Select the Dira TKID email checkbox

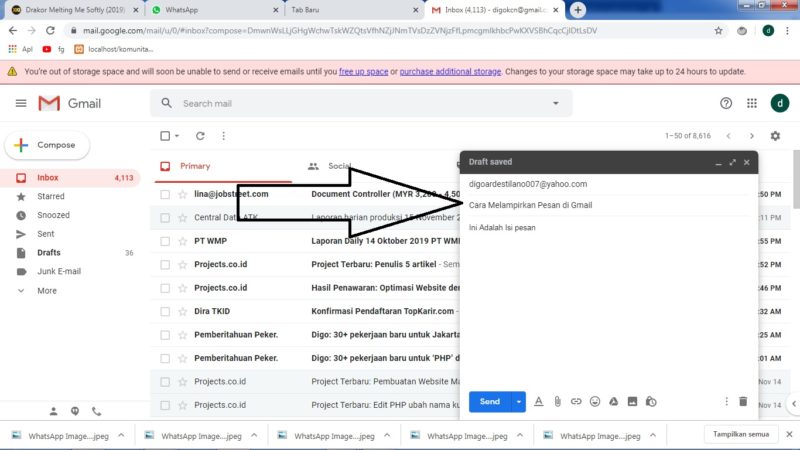point(165,312)
